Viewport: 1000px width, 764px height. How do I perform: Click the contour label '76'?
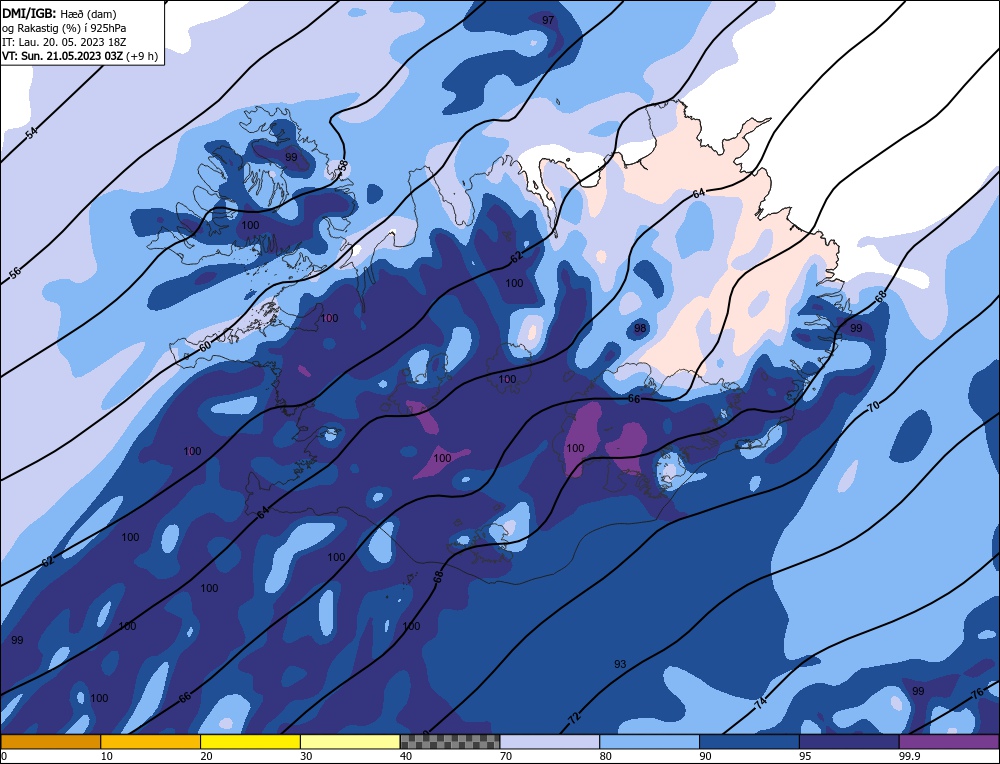coord(977,695)
